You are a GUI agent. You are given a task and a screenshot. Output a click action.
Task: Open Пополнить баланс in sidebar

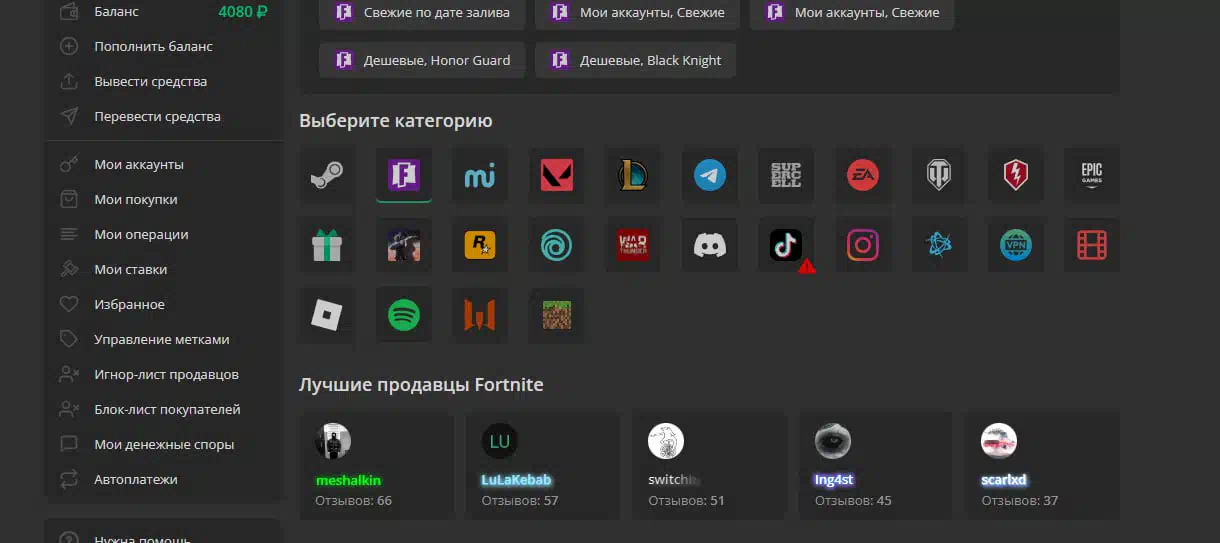164,46
